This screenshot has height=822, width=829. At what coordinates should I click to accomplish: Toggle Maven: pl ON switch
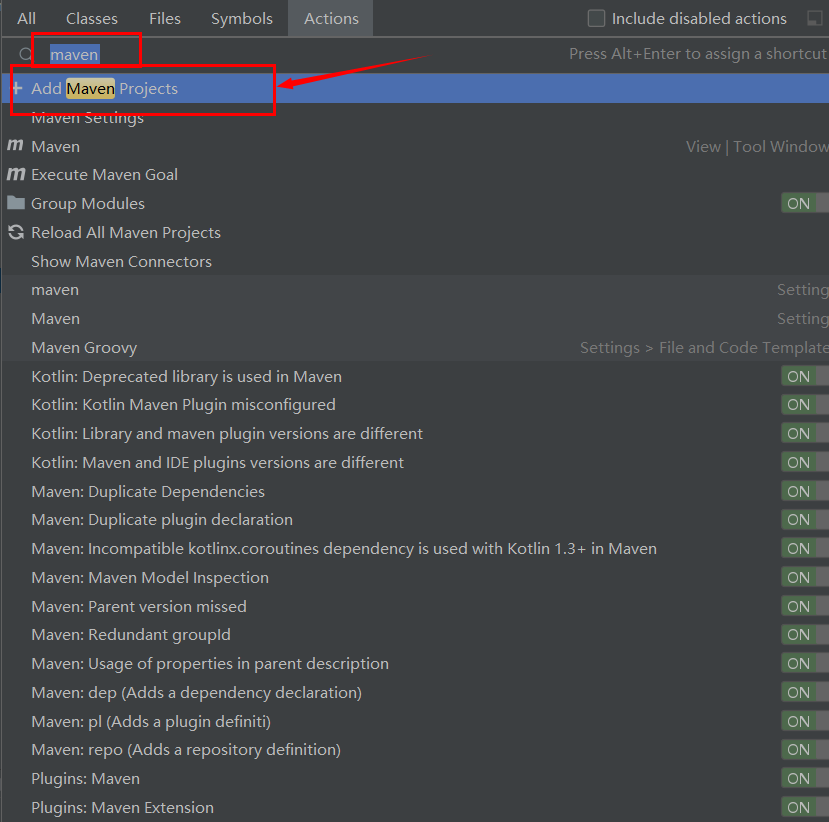[x=805, y=722]
